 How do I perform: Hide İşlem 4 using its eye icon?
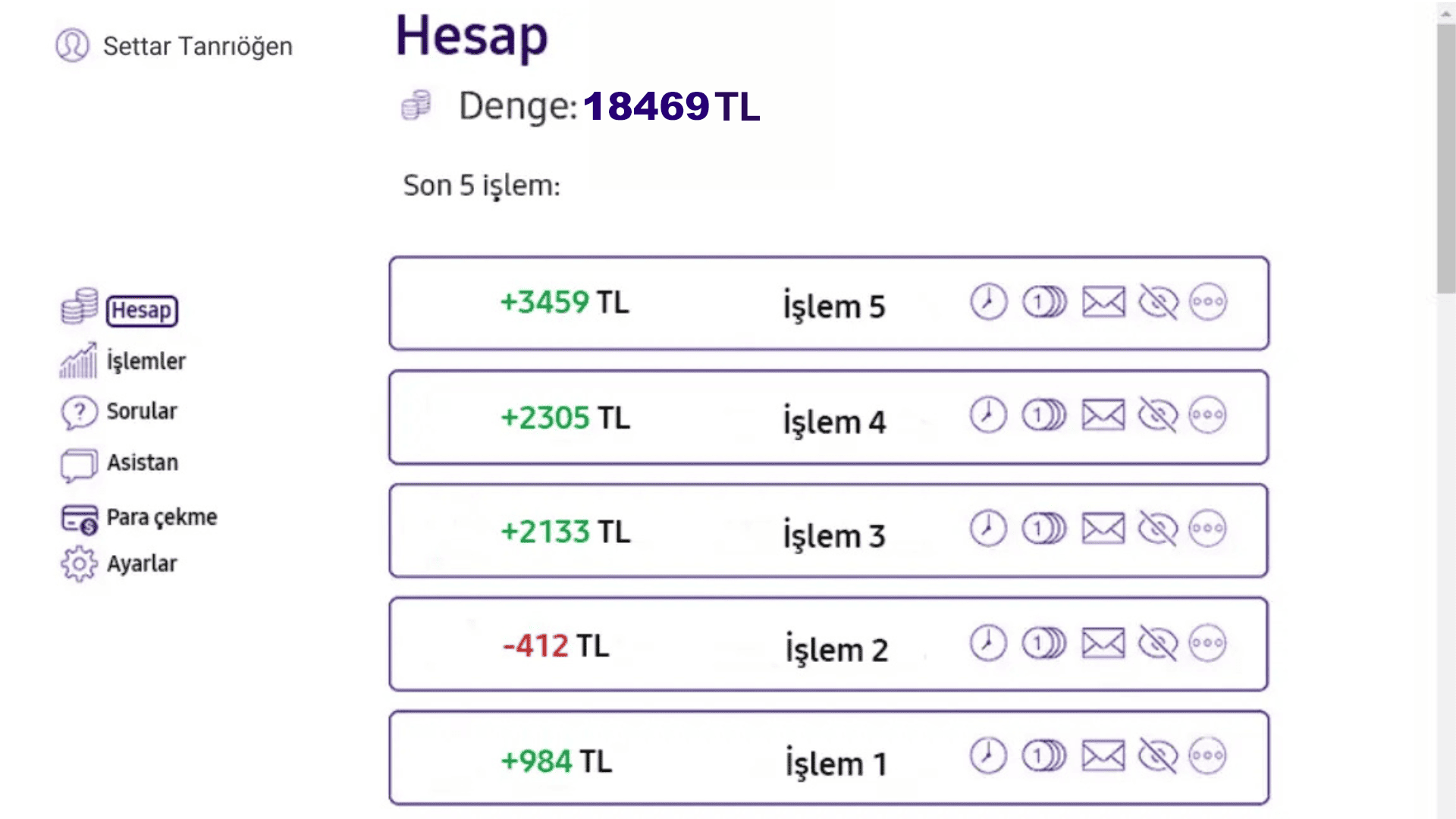pos(1158,416)
